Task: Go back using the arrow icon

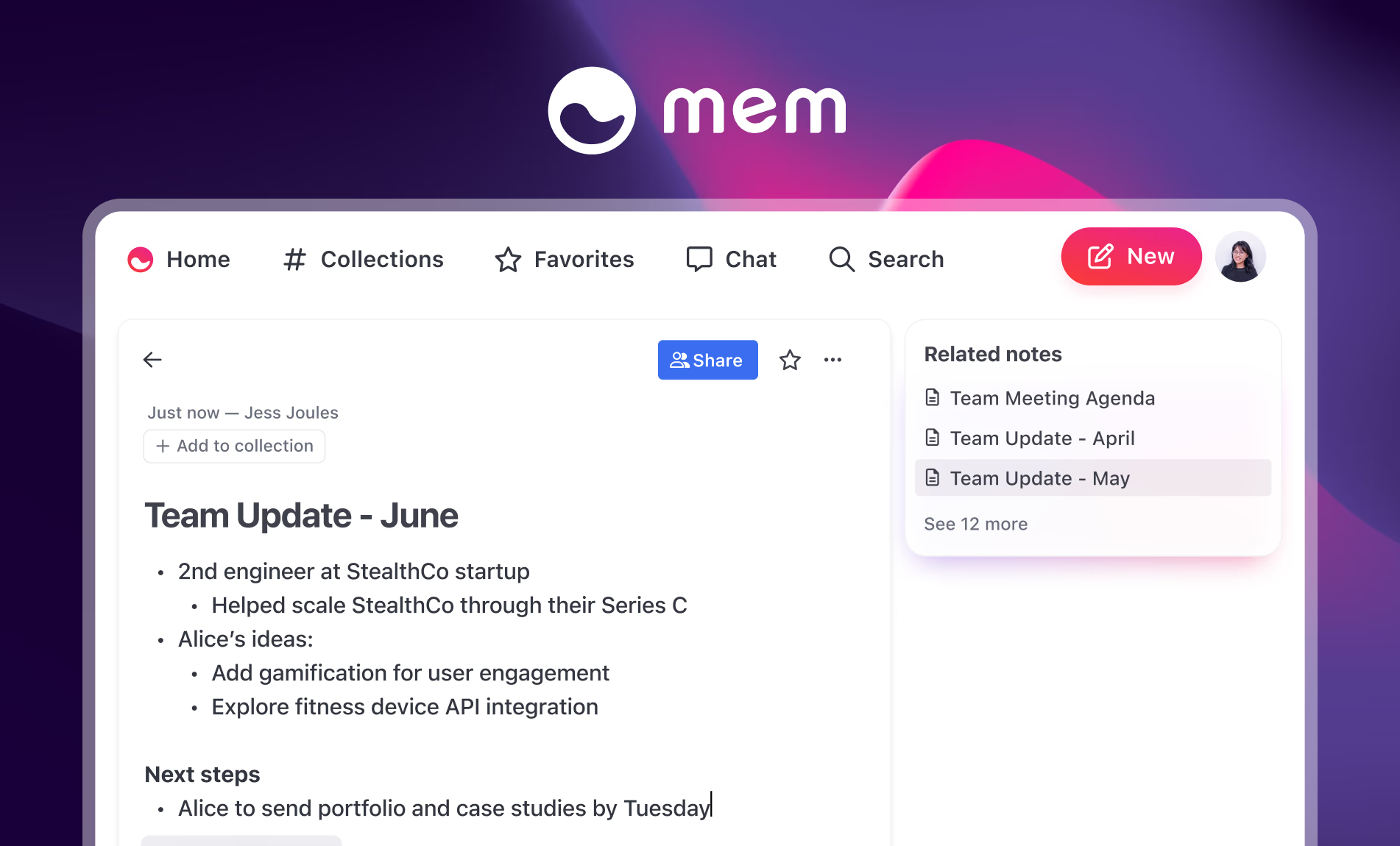Action: (152, 360)
